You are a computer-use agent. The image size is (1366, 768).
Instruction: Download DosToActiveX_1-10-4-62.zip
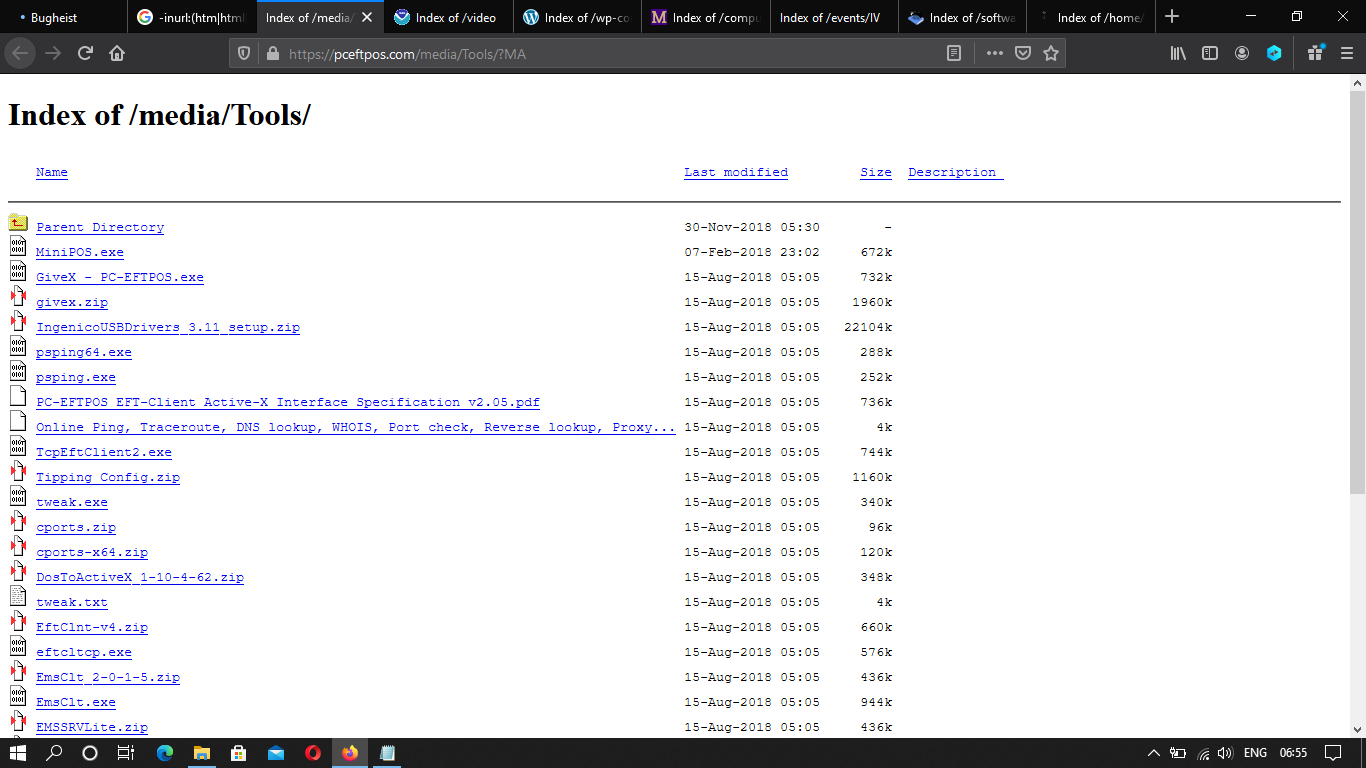coord(140,577)
